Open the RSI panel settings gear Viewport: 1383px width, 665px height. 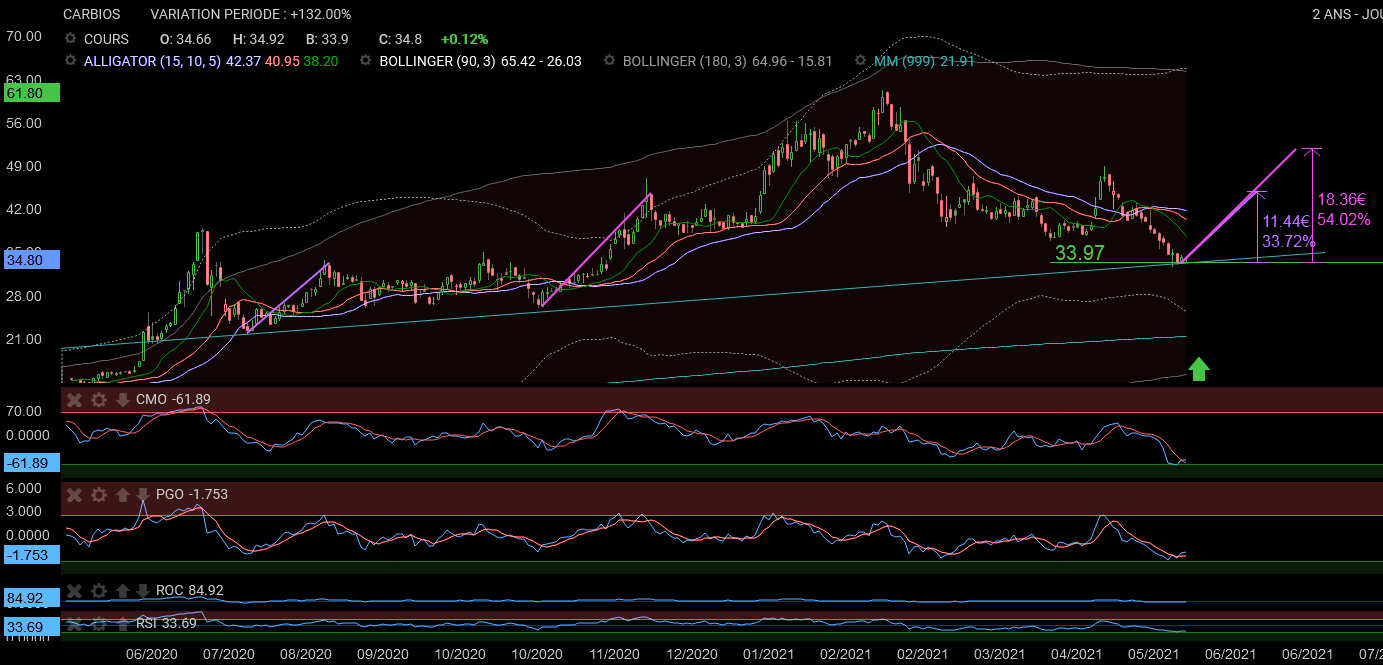point(98,623)
